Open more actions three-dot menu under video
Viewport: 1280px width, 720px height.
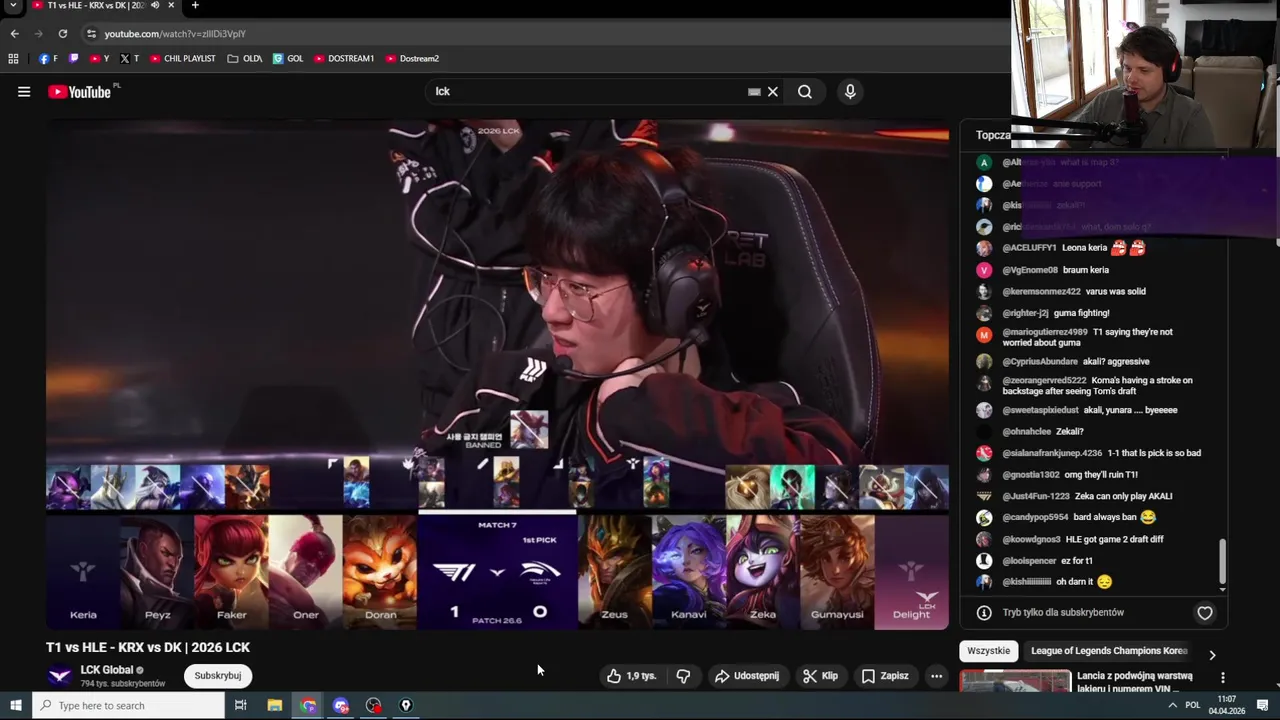(936, 676)
